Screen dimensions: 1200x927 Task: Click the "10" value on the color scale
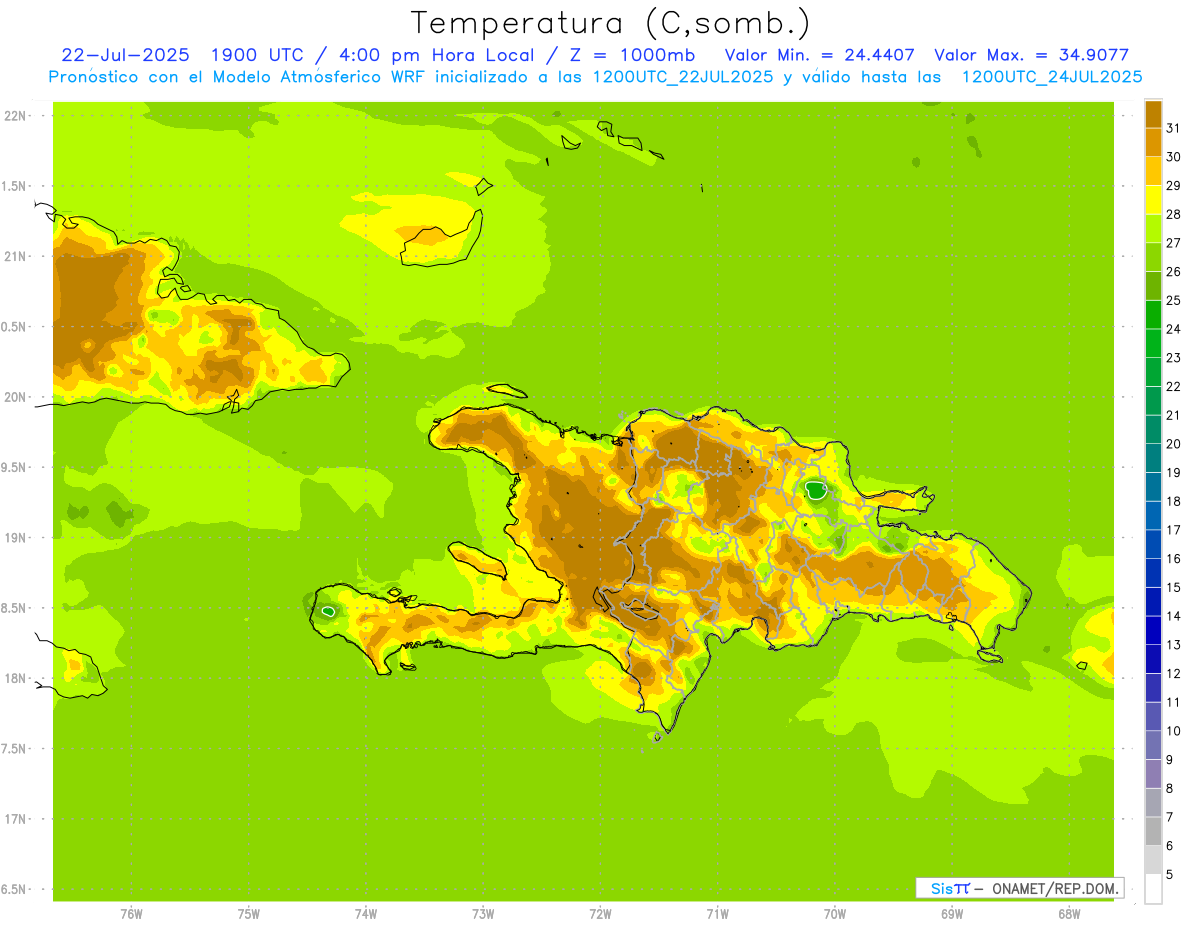tap(1174, 731)
